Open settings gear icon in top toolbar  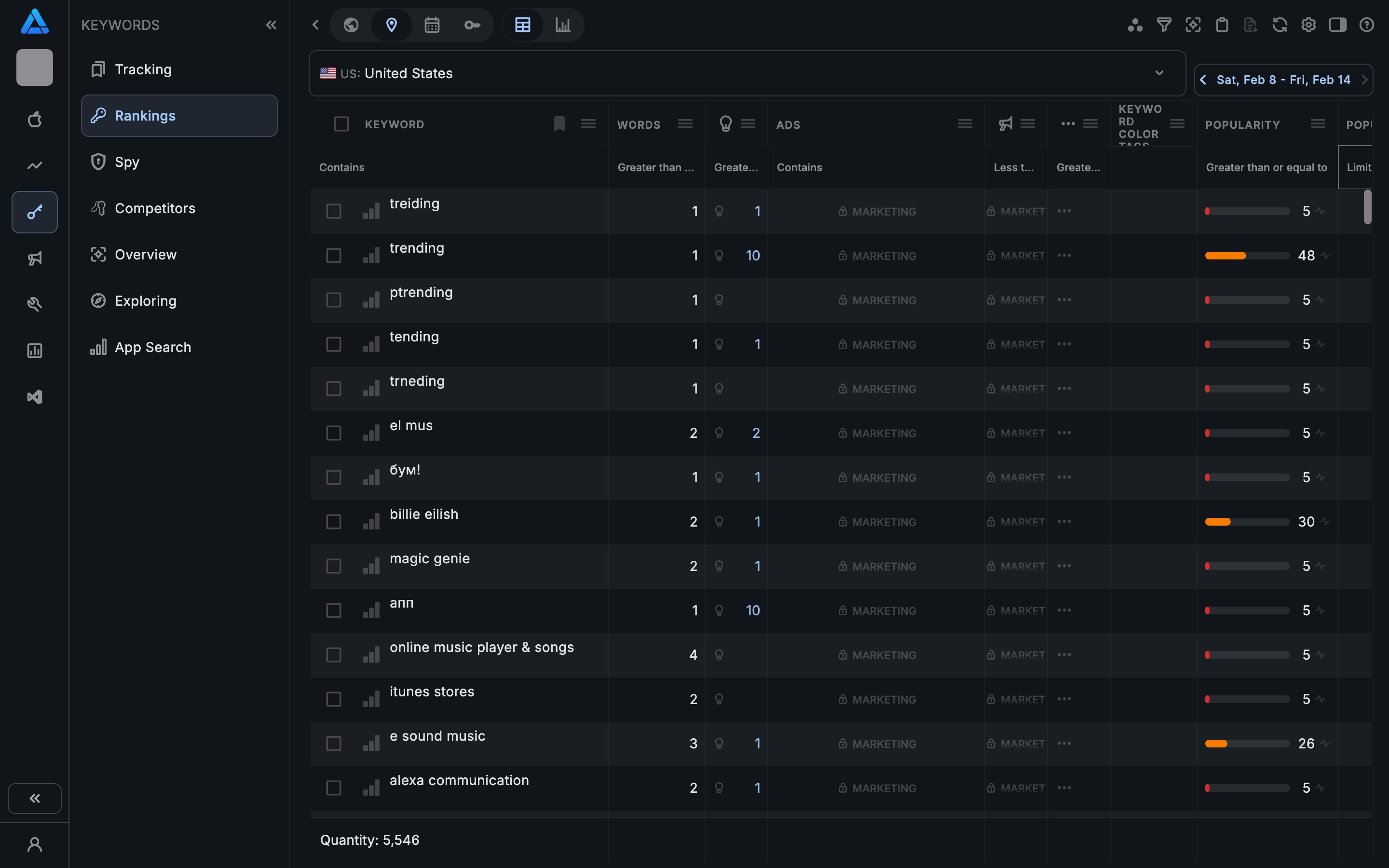1308,25
